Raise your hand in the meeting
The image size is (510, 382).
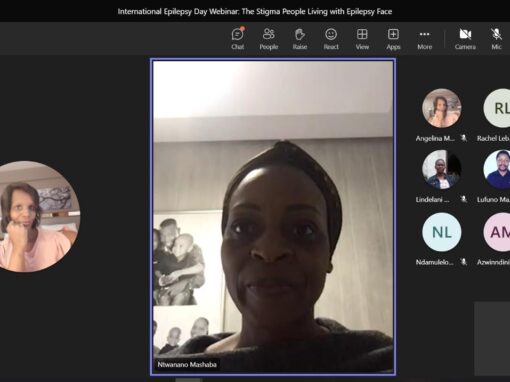300,39
